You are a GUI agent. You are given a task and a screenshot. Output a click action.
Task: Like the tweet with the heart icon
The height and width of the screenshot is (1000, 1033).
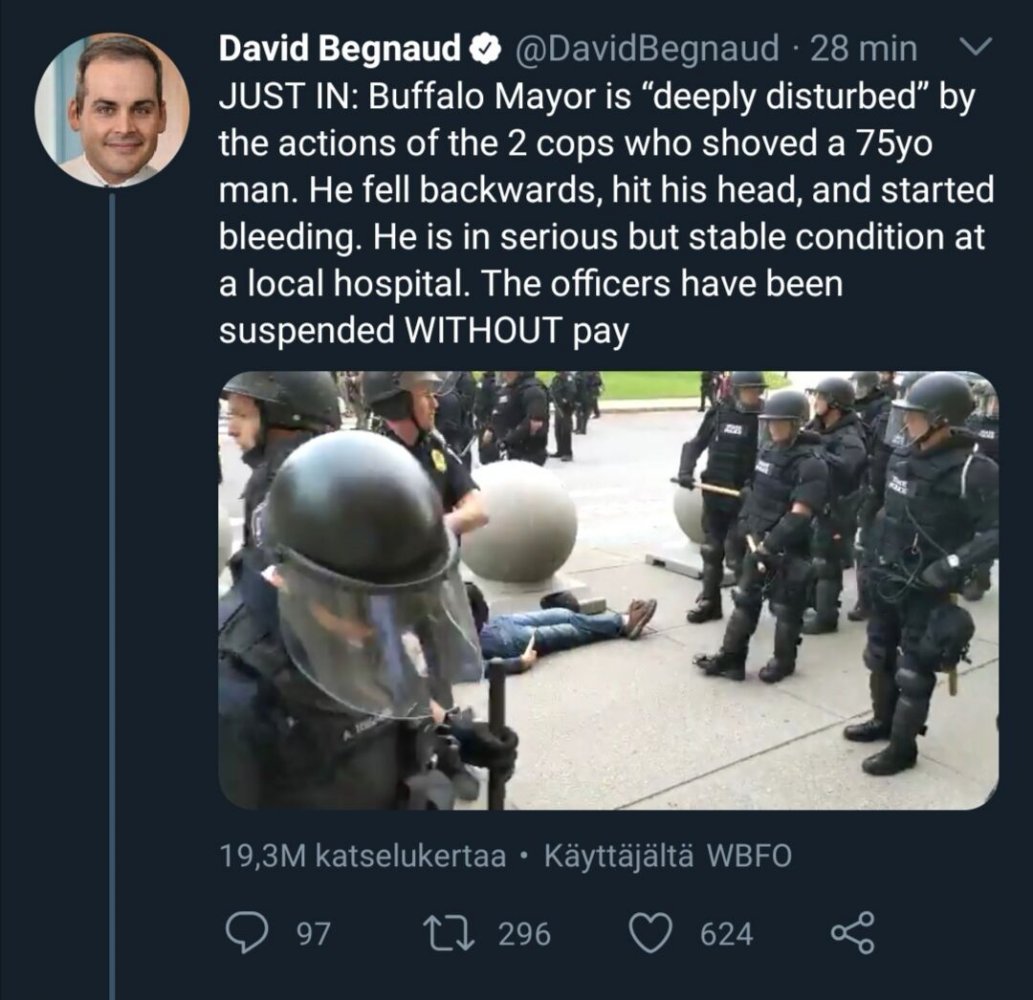click(653, 933)
